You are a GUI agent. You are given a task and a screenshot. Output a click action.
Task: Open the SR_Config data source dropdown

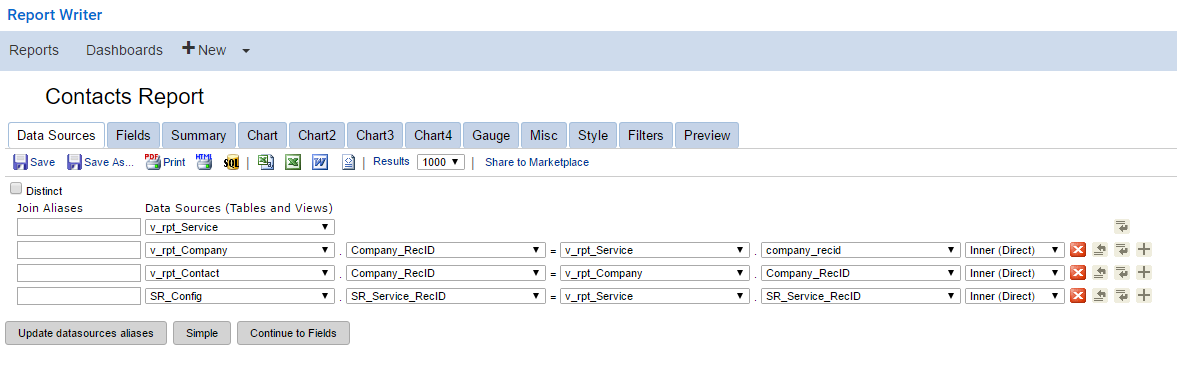point(239,296)
